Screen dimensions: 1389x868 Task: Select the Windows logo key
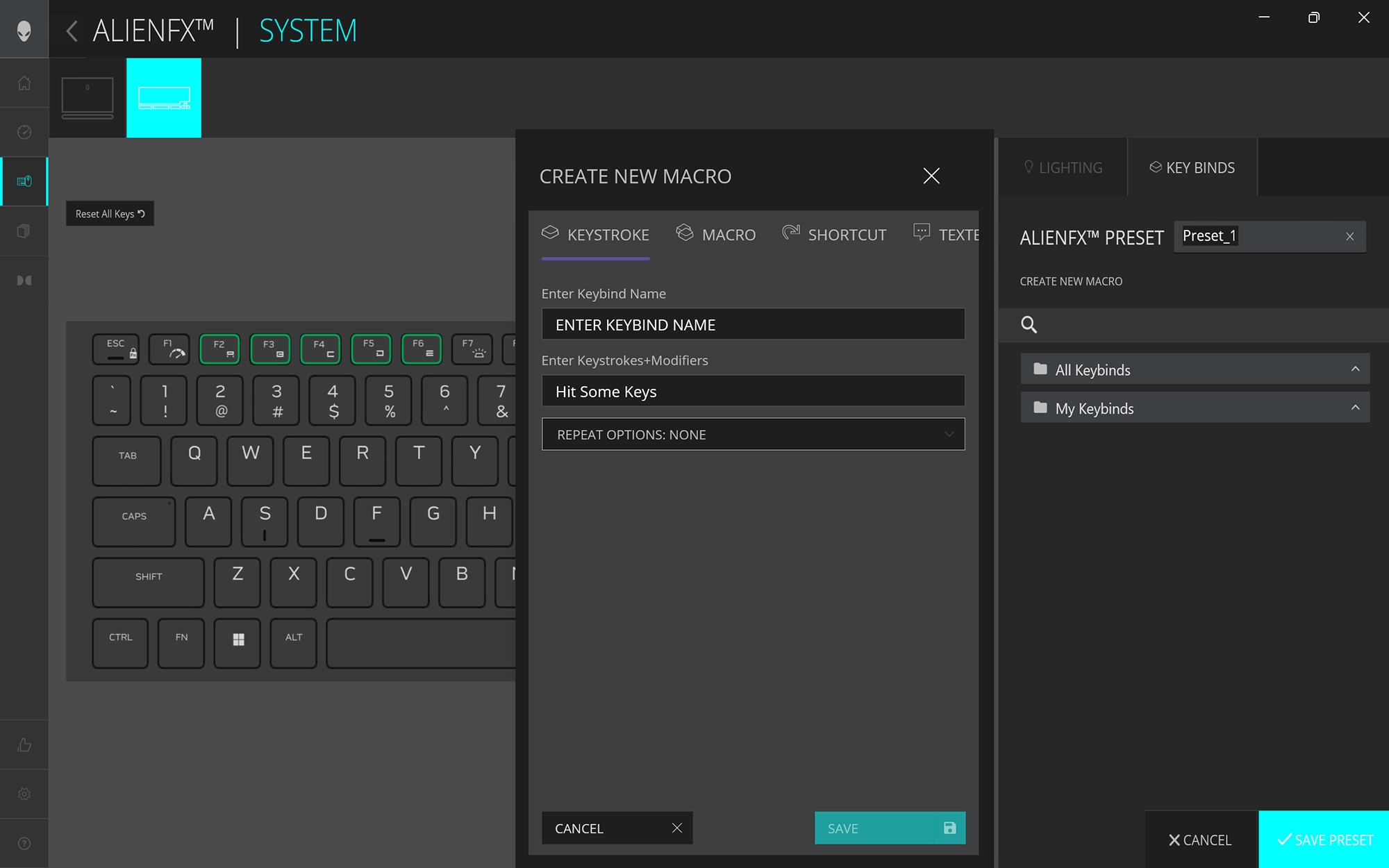click(237, 643)
